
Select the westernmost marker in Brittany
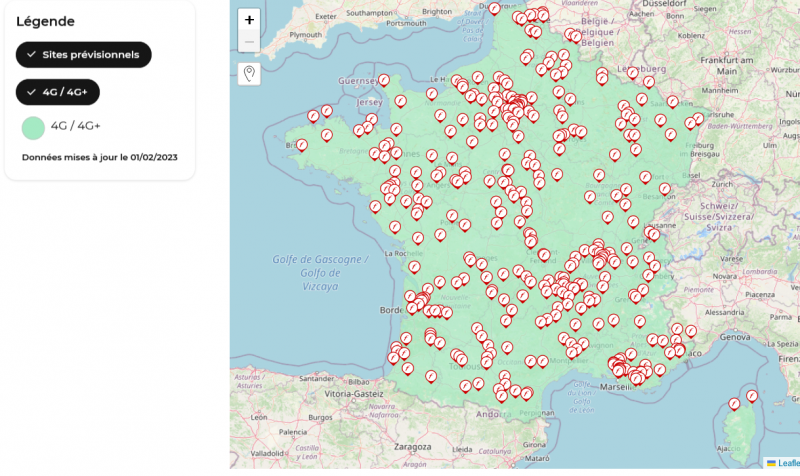point(301,145)
